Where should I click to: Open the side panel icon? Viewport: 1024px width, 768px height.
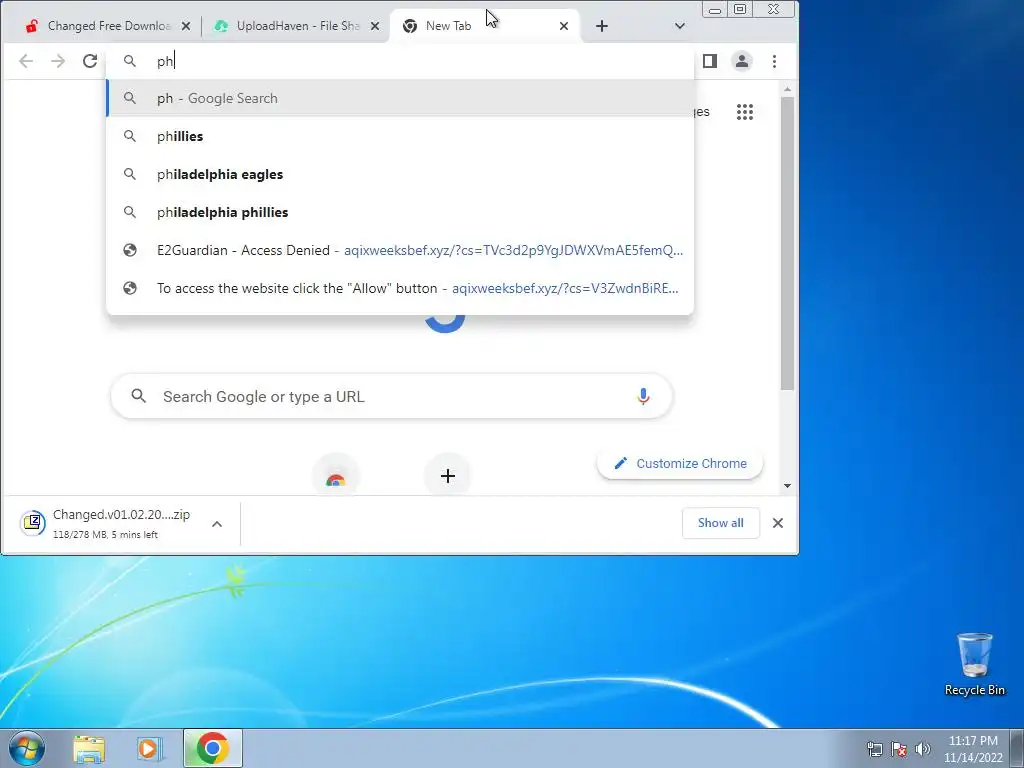pos(710,61)
